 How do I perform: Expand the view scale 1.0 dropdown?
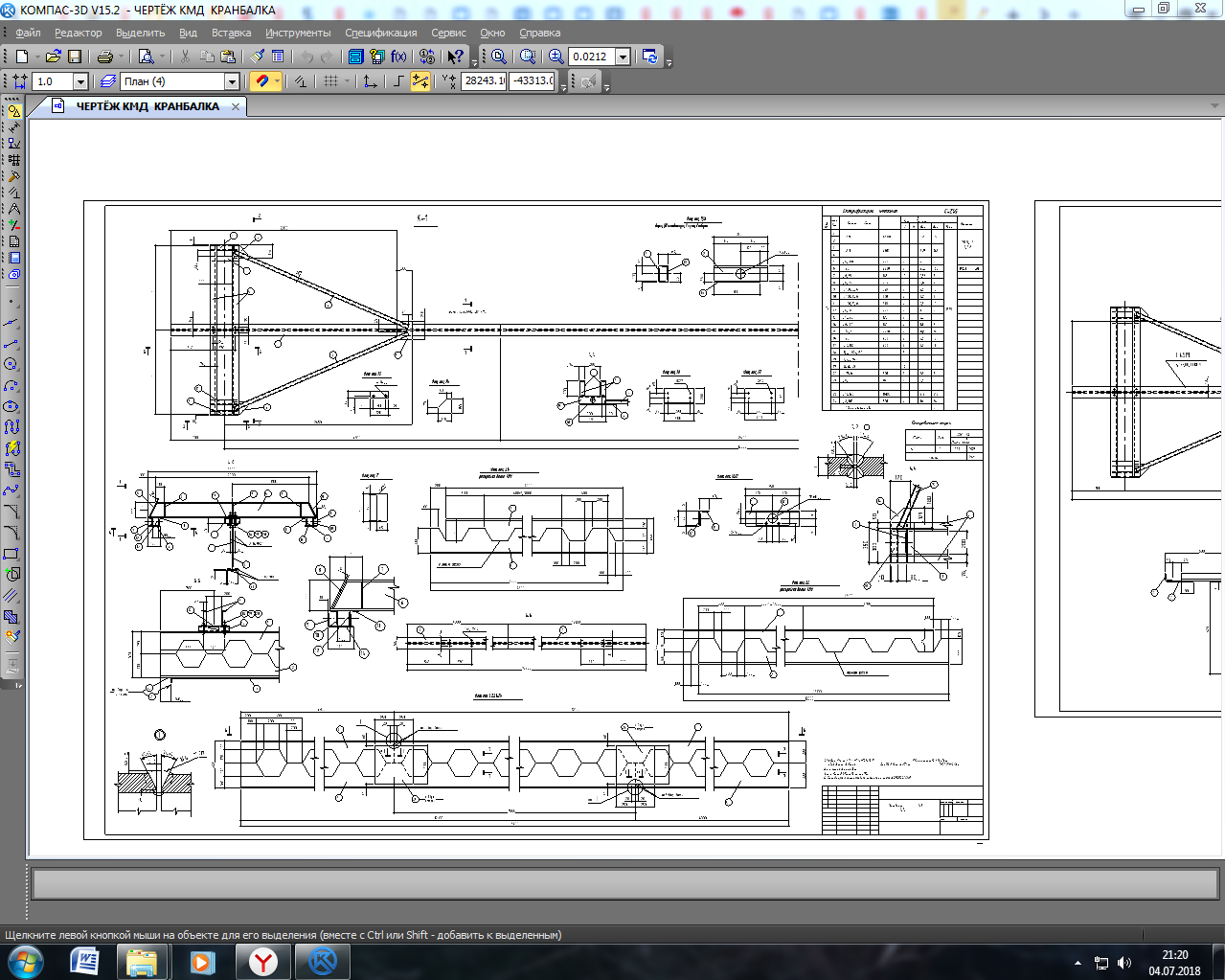point(80,81)
